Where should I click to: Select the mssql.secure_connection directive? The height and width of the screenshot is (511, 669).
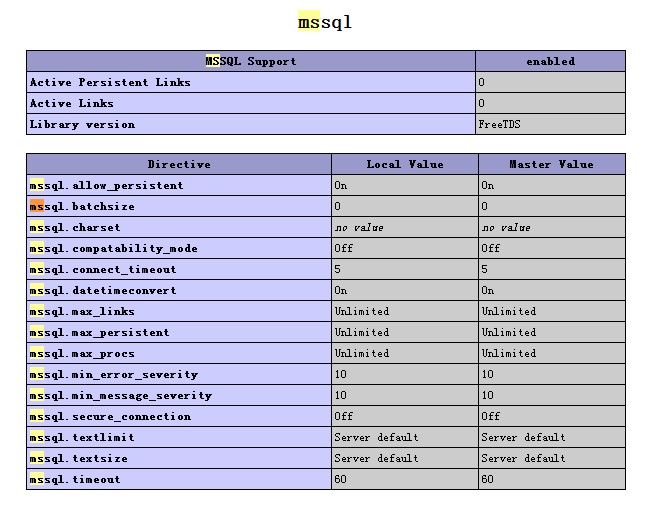(x=110, y=416)
